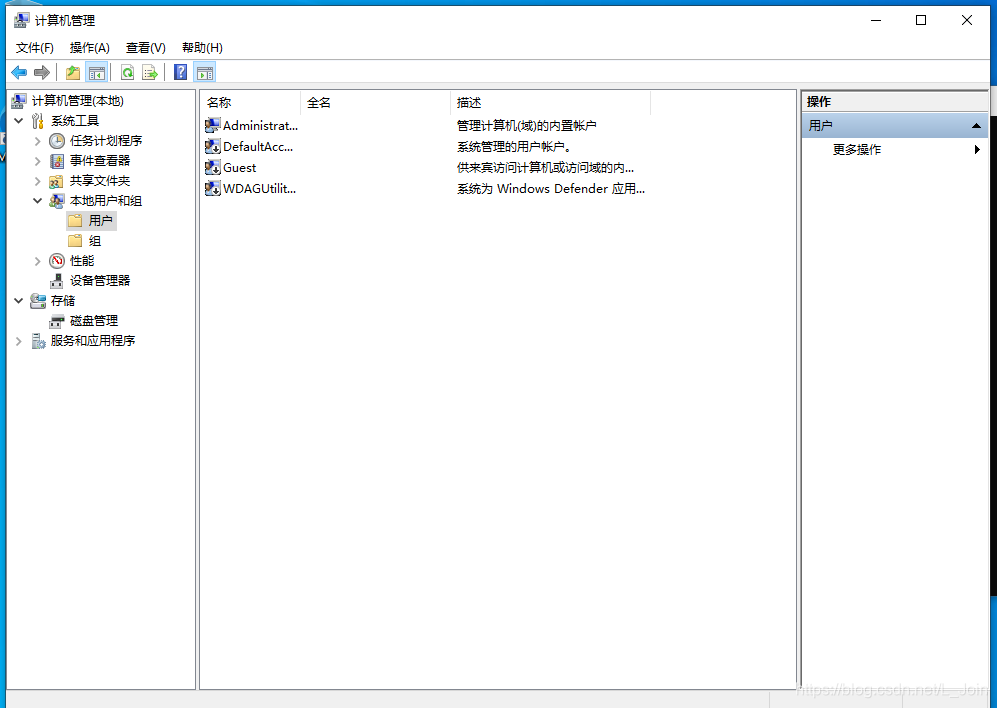Click the Export list toolbar icon
Screen dimensions: 997x708
(x=150, y=73)
